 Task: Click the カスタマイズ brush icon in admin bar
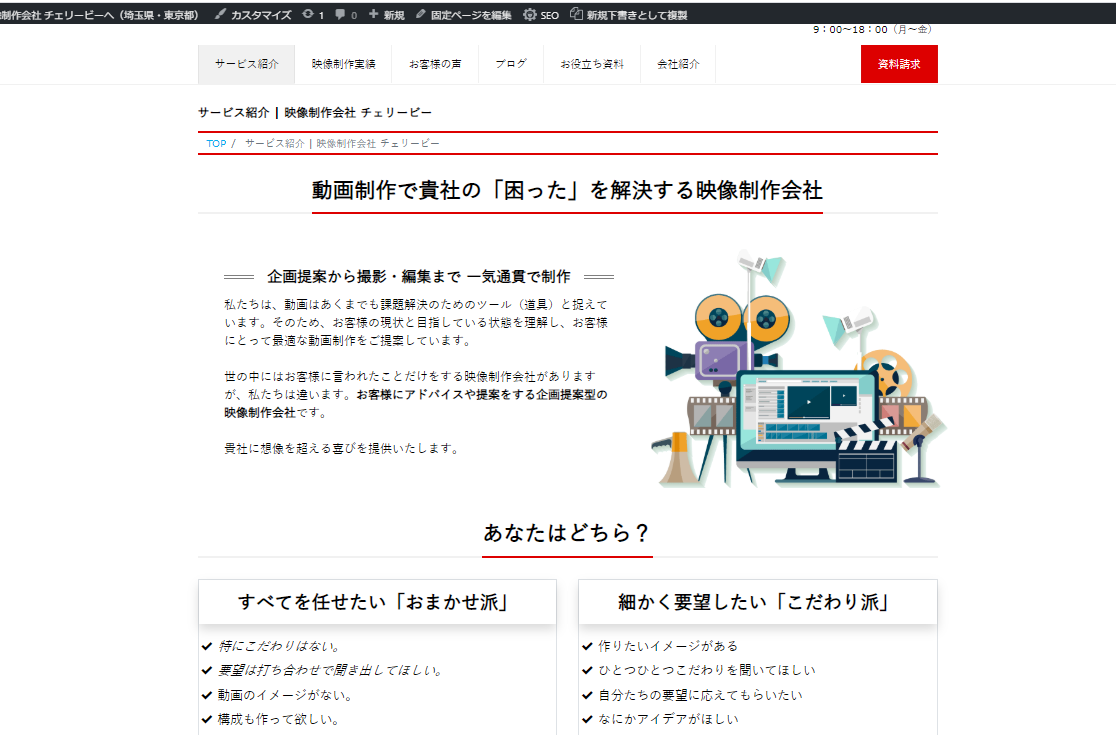(x=221, y=15)
